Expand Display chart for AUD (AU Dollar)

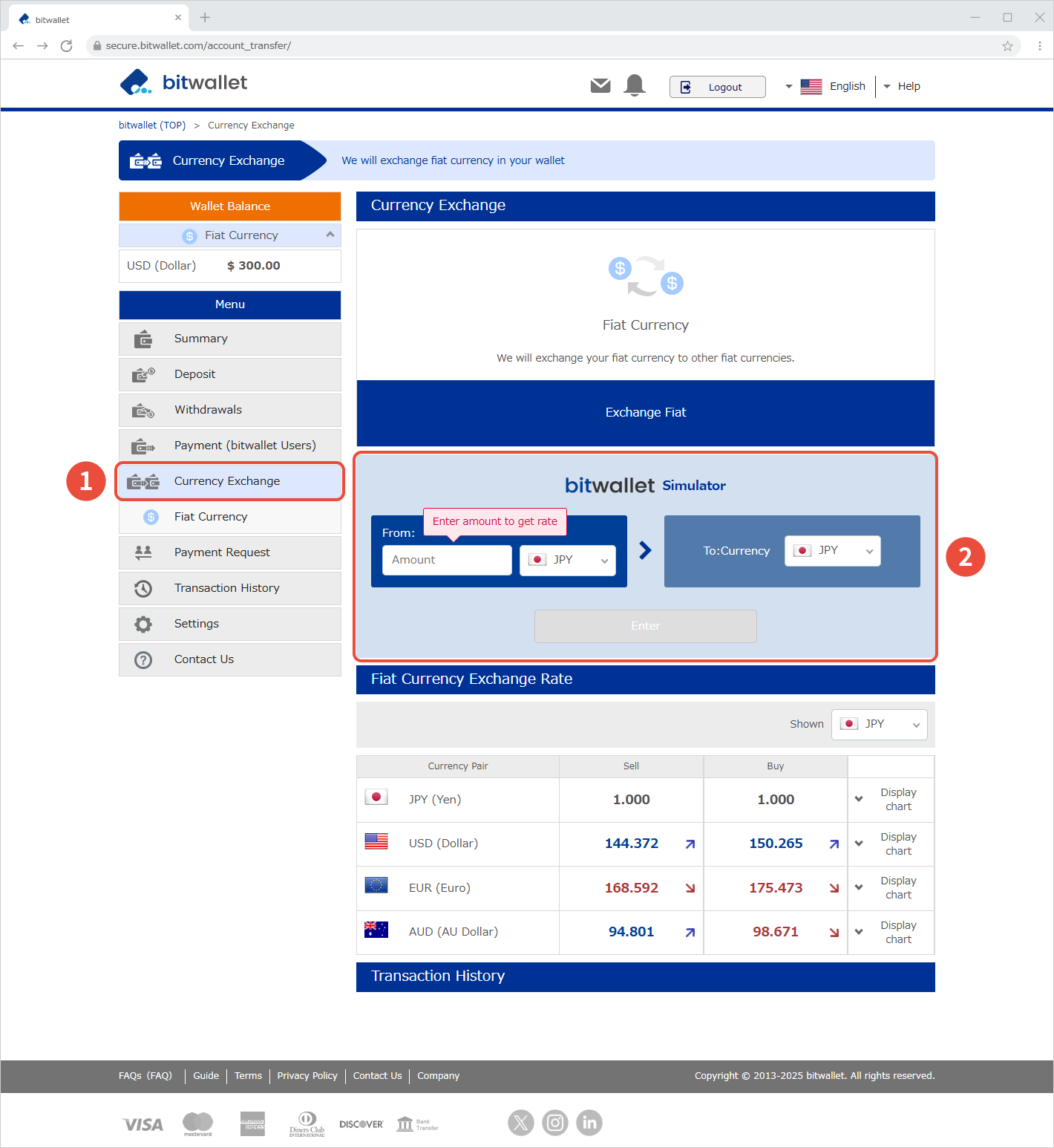(x=891, y=933)
